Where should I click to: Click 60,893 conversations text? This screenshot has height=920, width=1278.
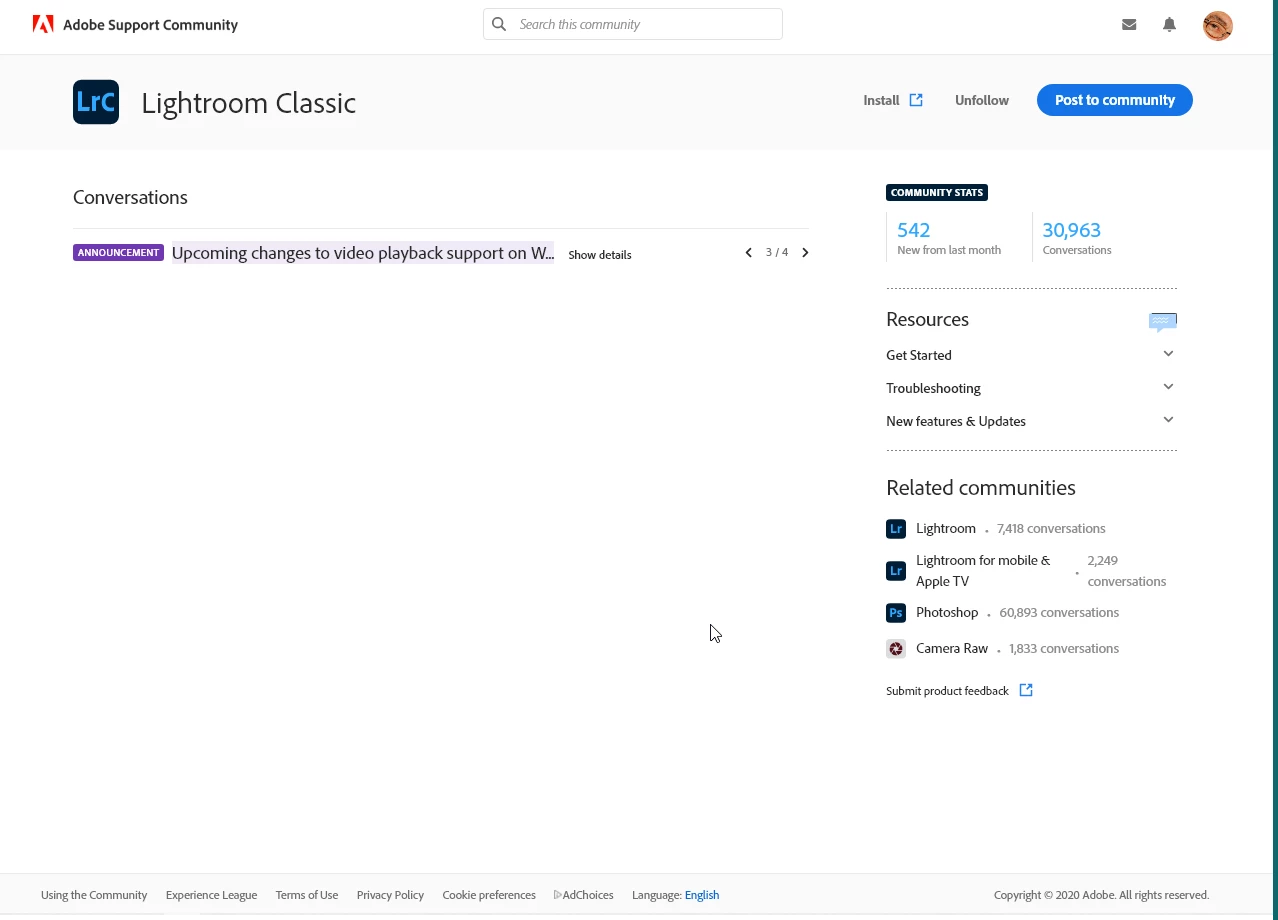point(1059,612)
